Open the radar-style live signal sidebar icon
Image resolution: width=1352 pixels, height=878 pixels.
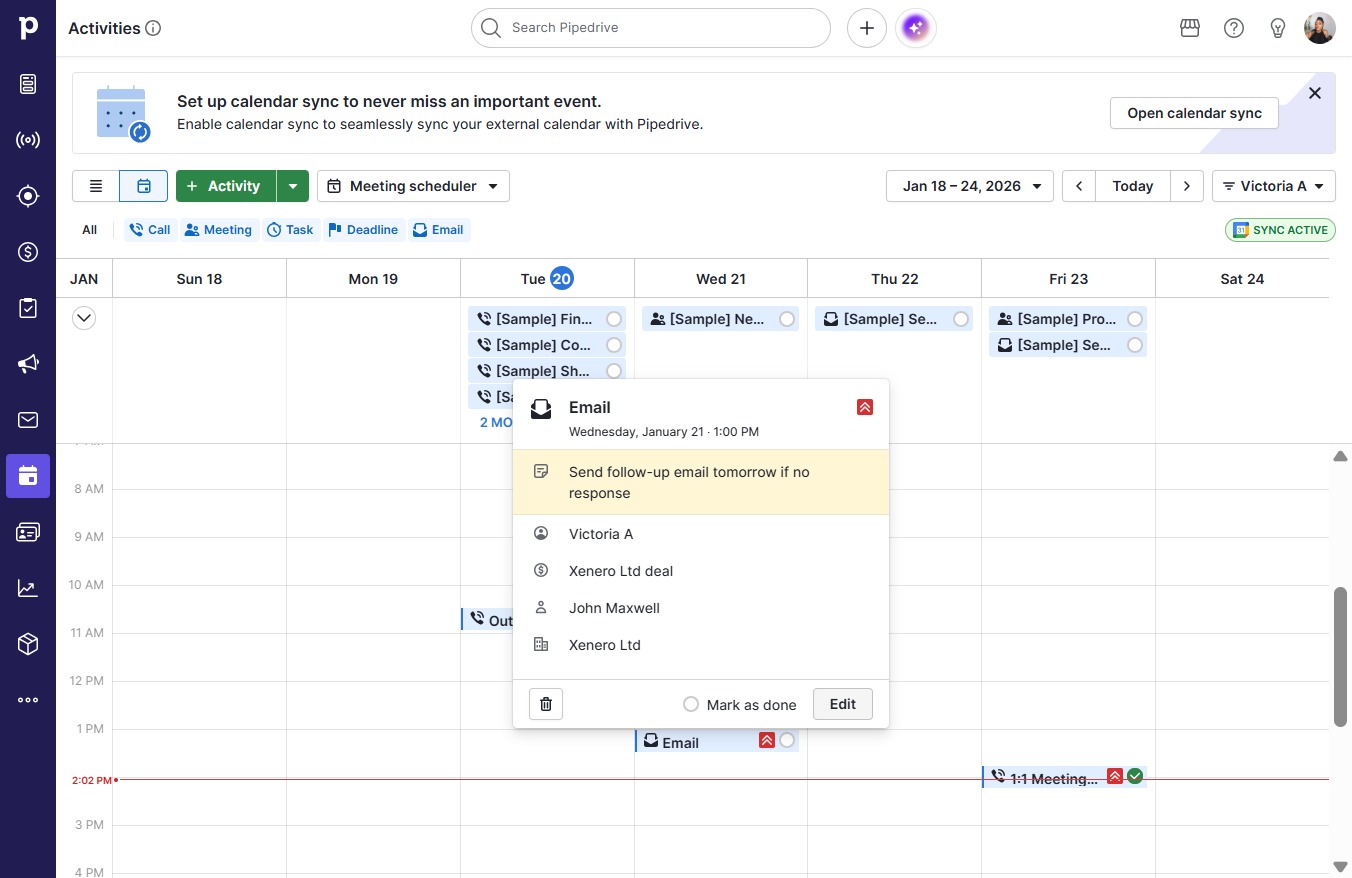click(x=28, y=140)
